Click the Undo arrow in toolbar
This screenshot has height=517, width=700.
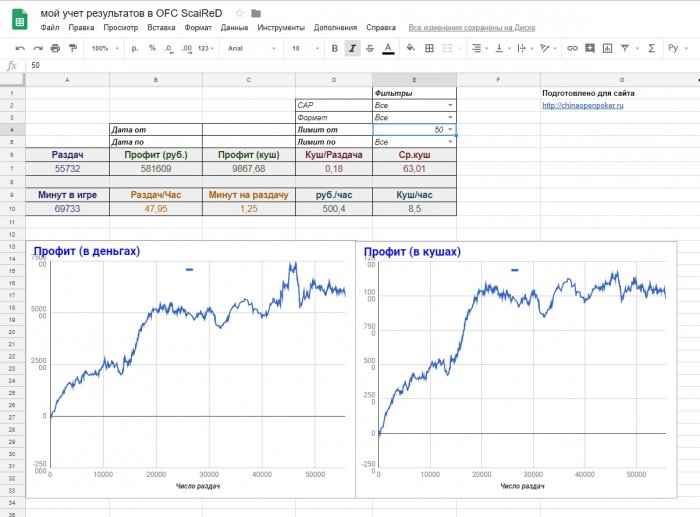(21, 47)
